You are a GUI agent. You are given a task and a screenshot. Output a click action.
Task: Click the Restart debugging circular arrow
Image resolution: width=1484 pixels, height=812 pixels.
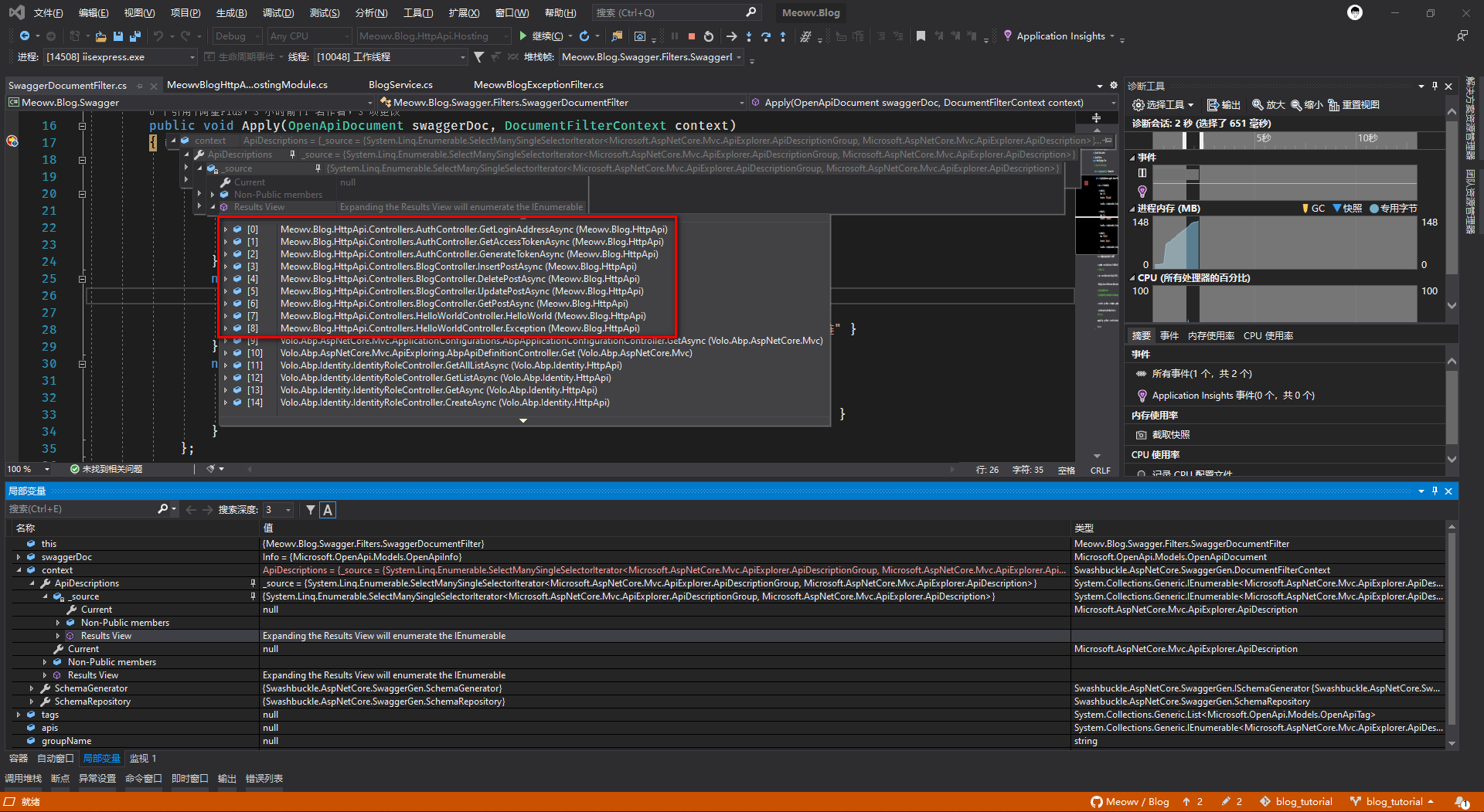[x=709, y=36]
